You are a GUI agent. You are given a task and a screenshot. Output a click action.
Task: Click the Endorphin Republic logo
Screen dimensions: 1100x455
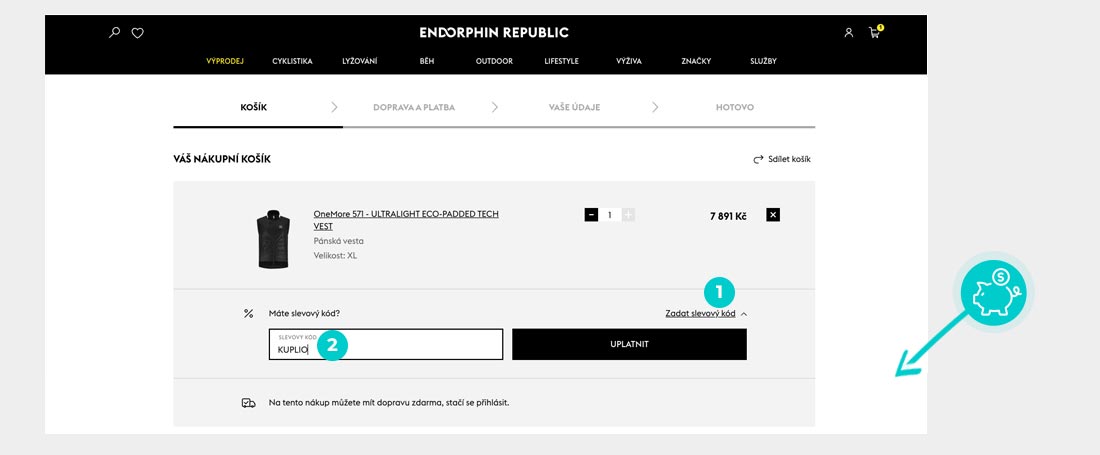[x=494, y=33]
